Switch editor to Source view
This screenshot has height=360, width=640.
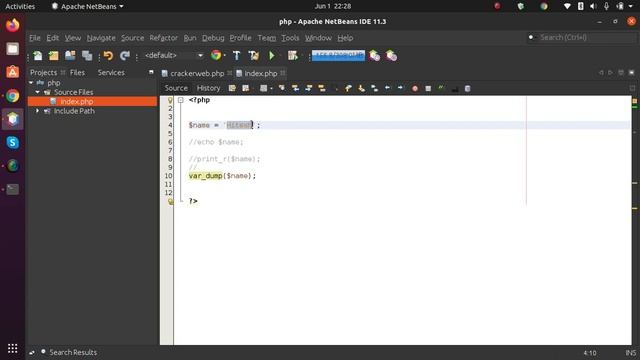[176, 88]
